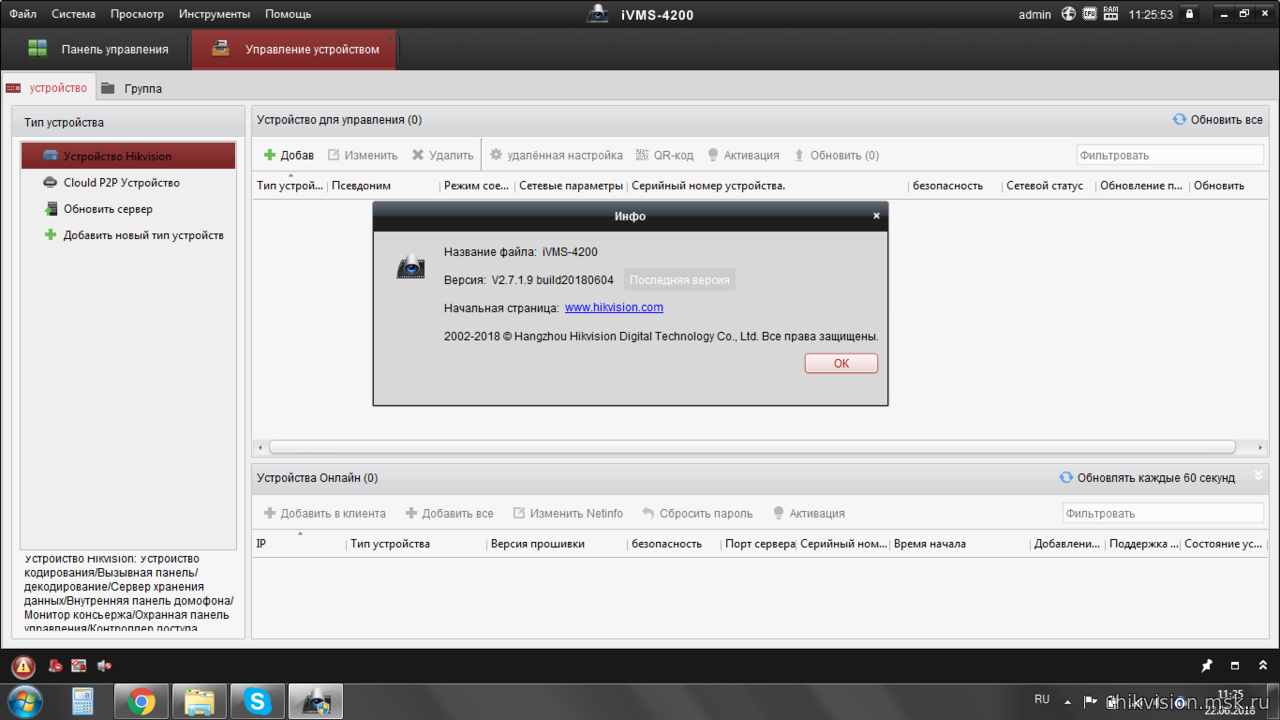Click Обновлять каждые 60 секунд button
The width and height of the screenshot is (1280, 720).
pos(1147,478)
